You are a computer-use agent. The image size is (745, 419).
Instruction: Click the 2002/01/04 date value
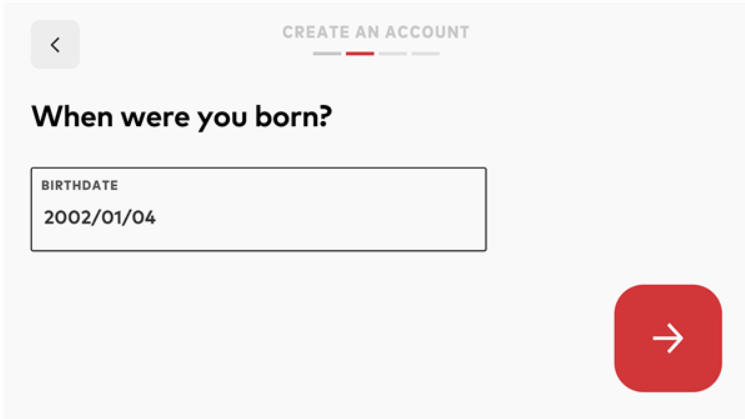[100, 217]
